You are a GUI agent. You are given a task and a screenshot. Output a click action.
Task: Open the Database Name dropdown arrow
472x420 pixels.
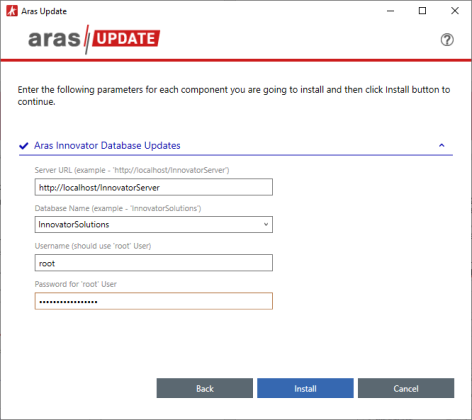pos(266,224)
